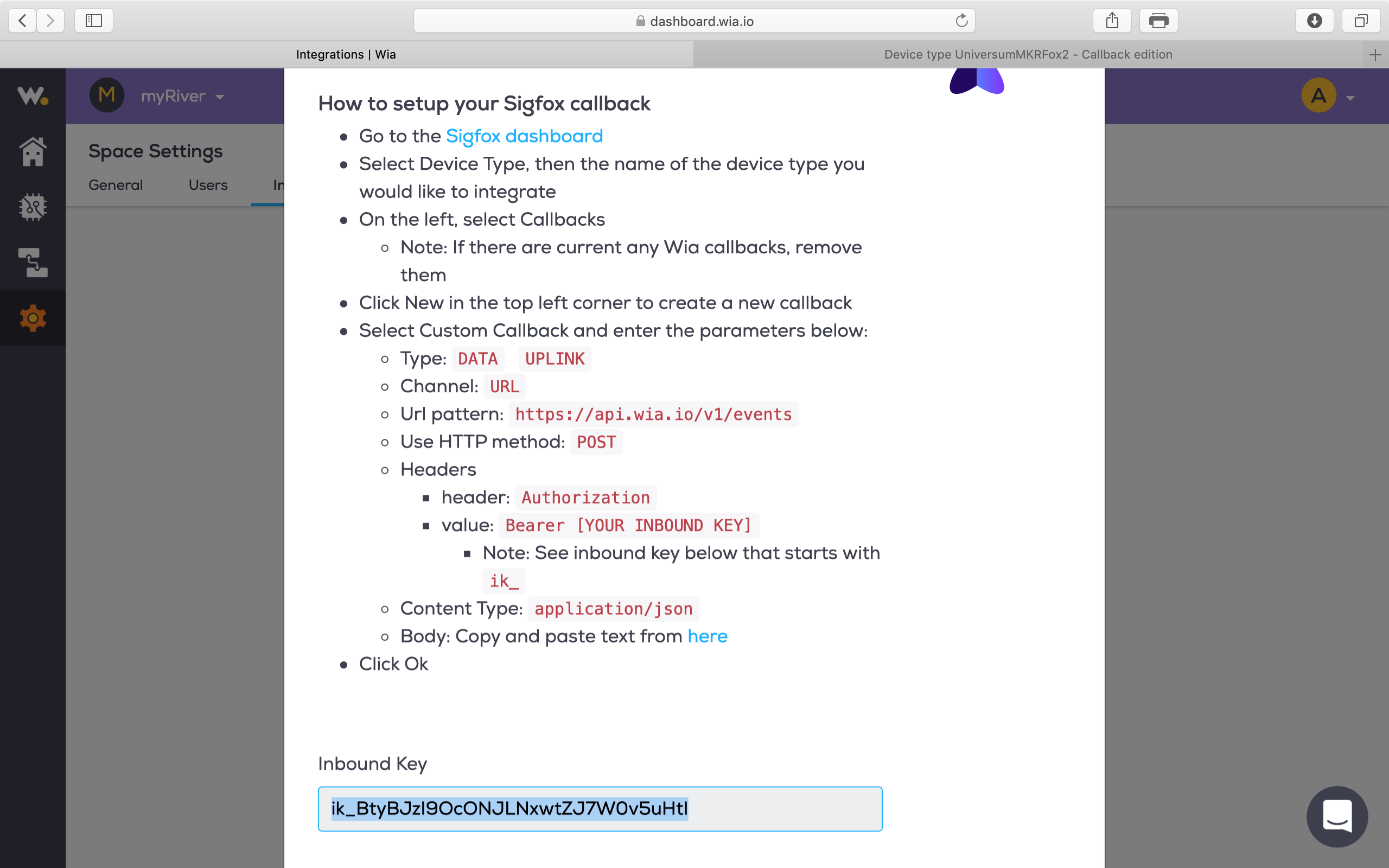Click the Inbound Key input field
The image size is (1389, 868).
tap(599, 808)
